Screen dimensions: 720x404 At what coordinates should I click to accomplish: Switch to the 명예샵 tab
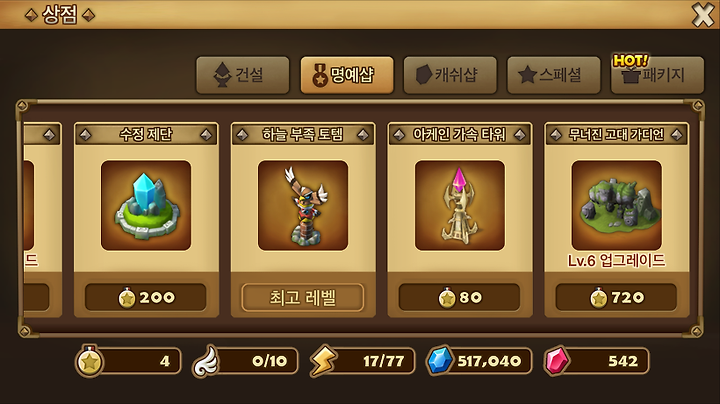coord(347,75)
